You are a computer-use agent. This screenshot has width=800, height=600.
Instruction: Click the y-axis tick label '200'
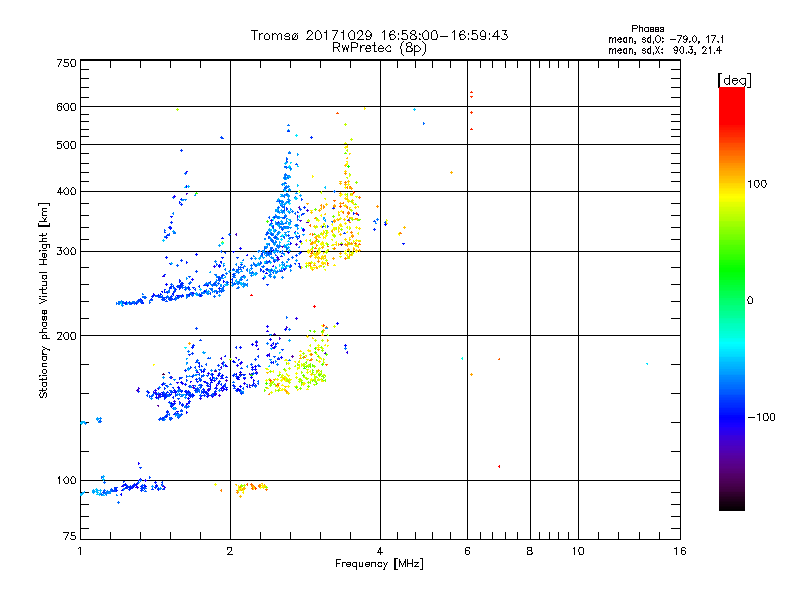(66, 336)
